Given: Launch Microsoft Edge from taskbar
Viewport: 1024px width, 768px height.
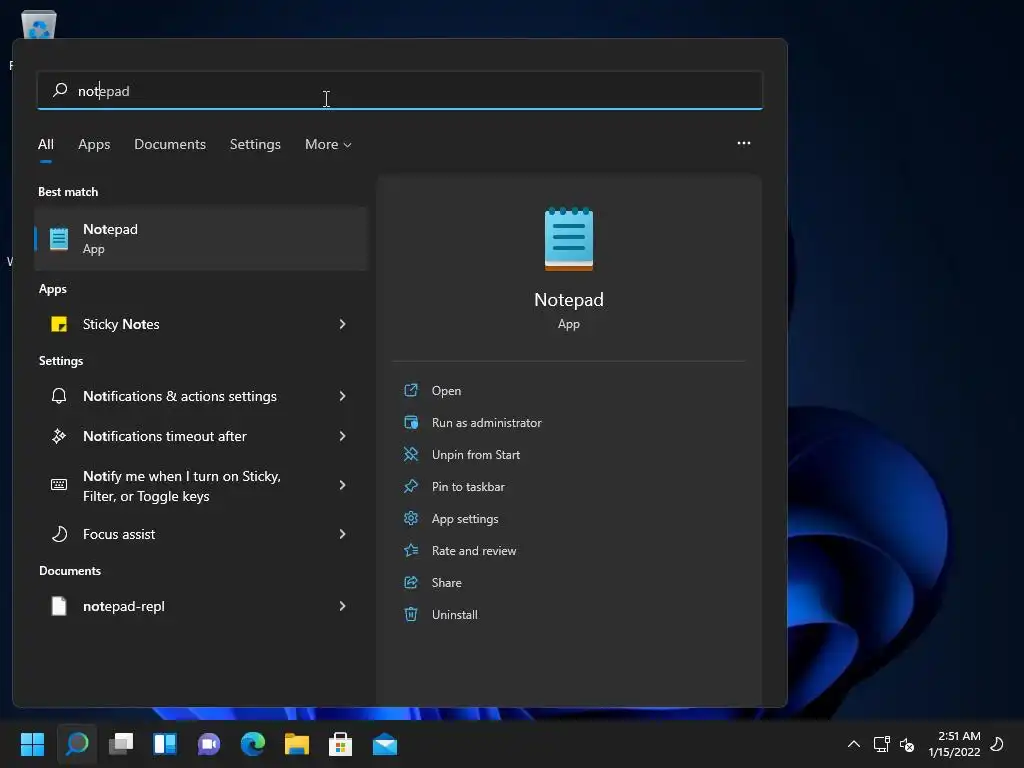Looking at the screenshot, I should 253,744.
